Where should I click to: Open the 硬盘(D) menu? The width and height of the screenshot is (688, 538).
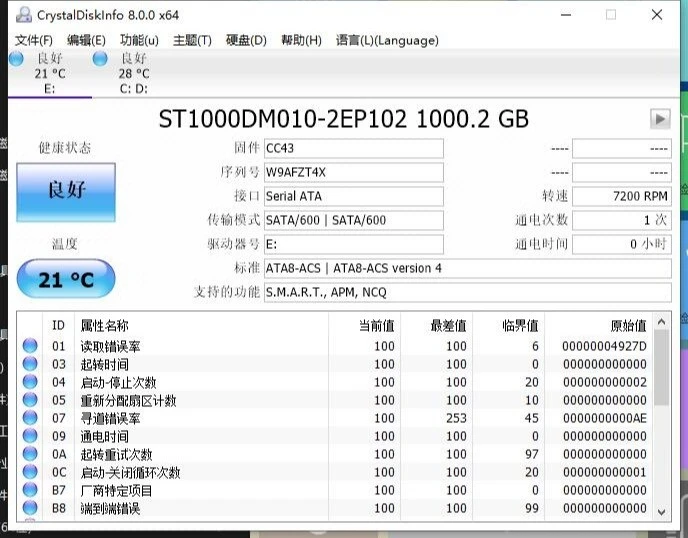[246, 40]
